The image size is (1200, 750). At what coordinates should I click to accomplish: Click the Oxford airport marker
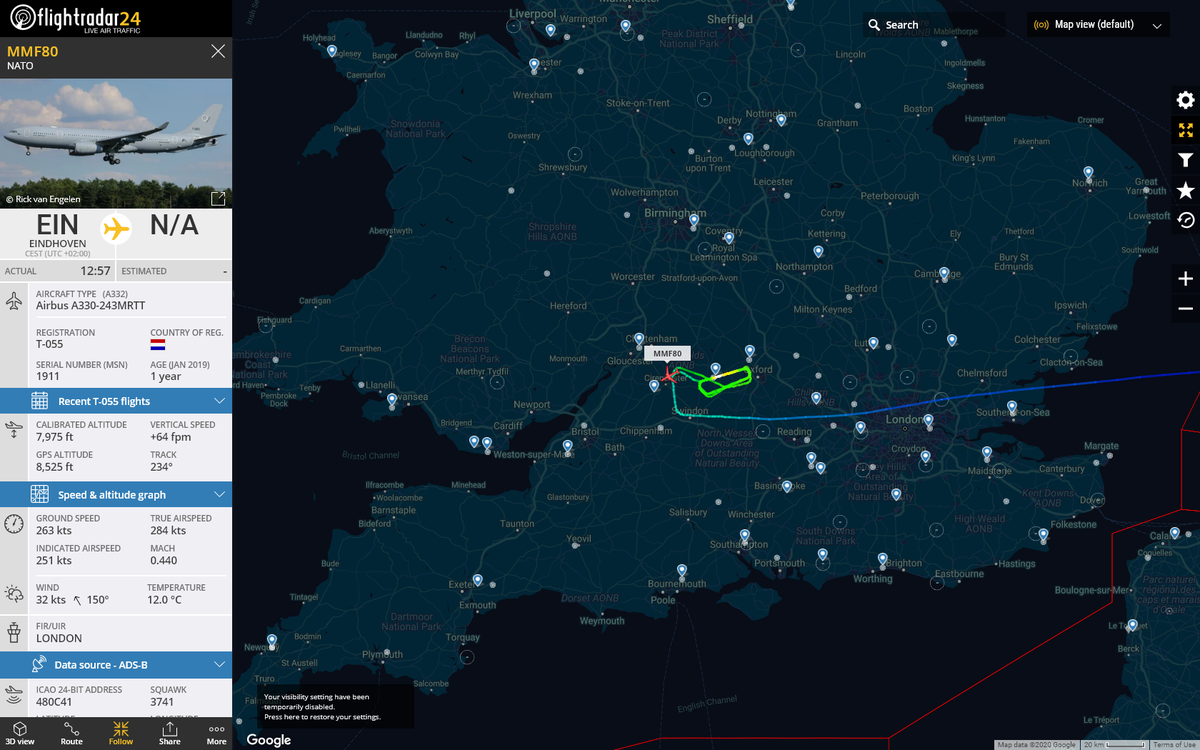point(750,350)
